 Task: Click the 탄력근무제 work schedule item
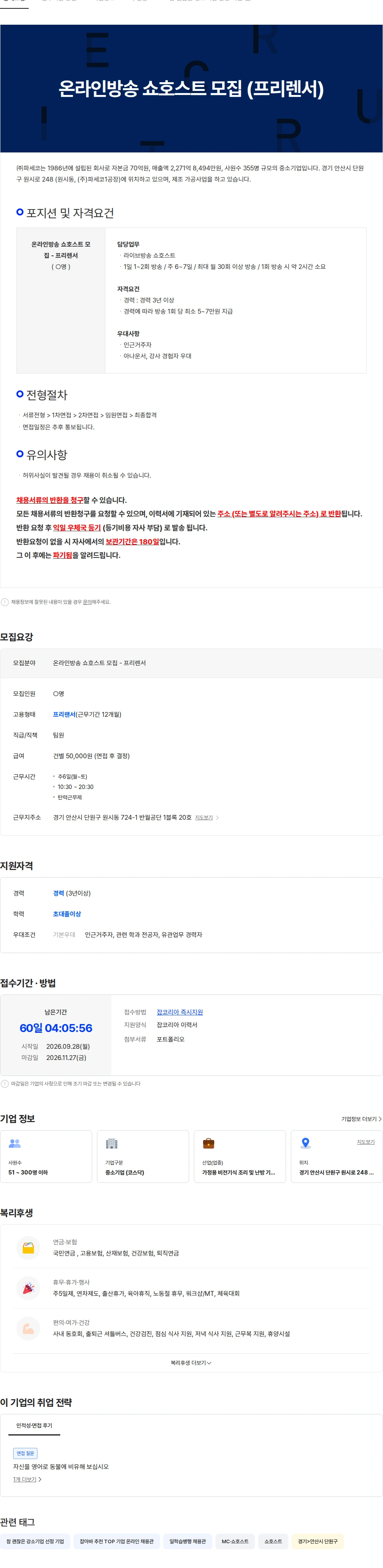69,797
